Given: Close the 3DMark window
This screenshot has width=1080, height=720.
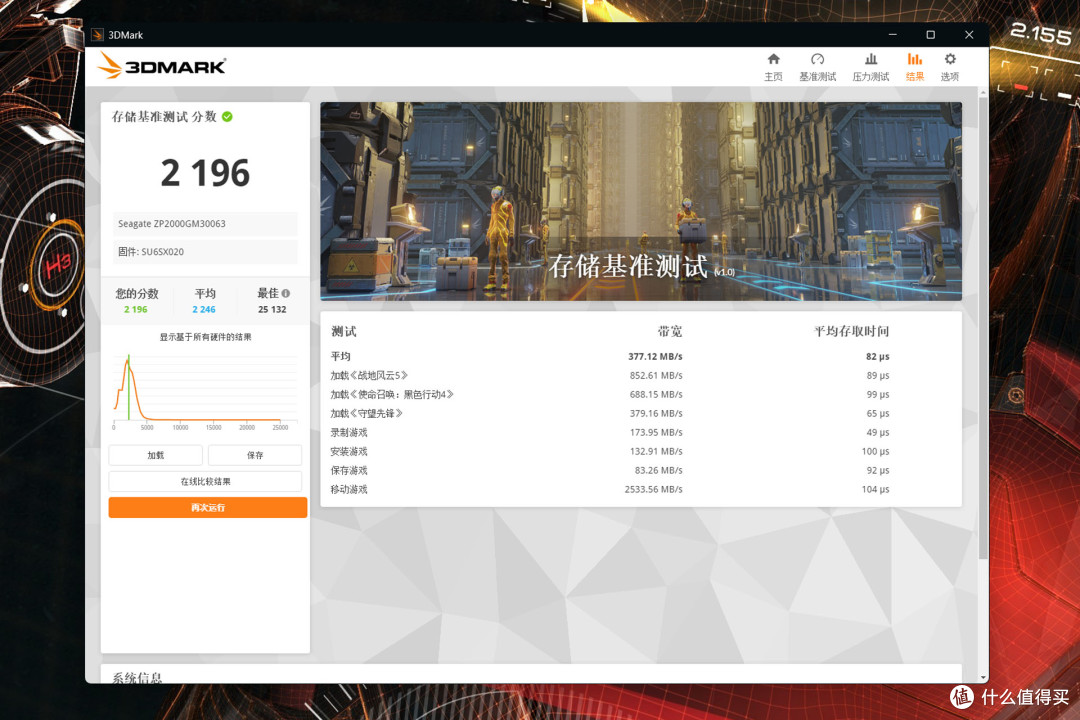Looking at the screenshot, I should [x=969, y=34].
